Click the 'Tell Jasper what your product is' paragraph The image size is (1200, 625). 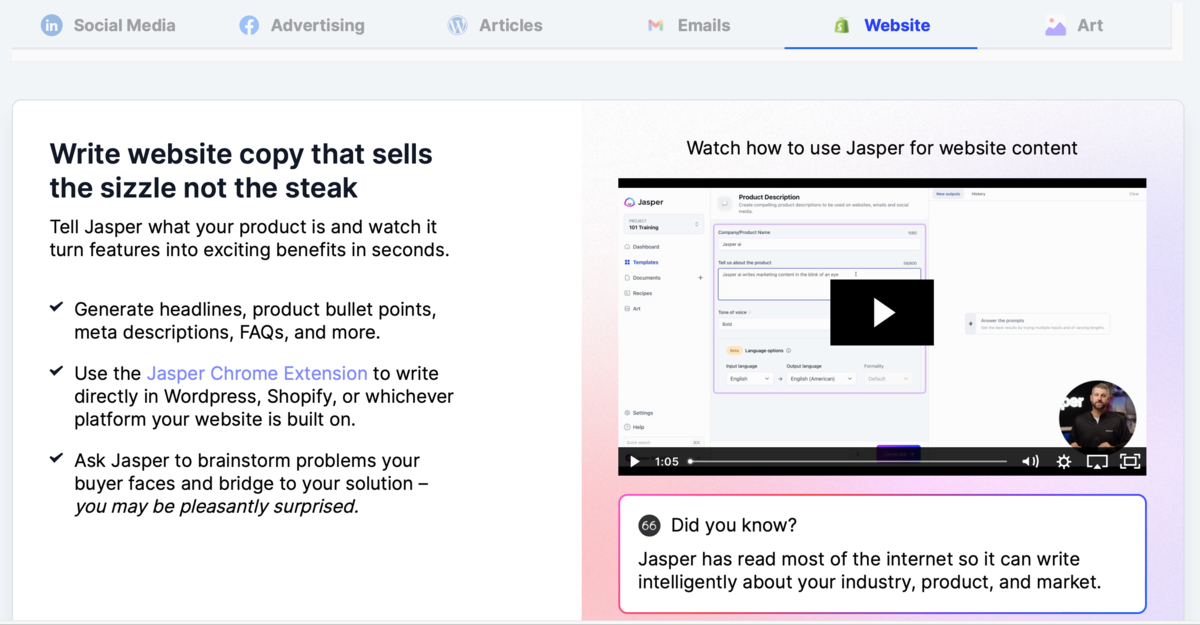point(249,238)
